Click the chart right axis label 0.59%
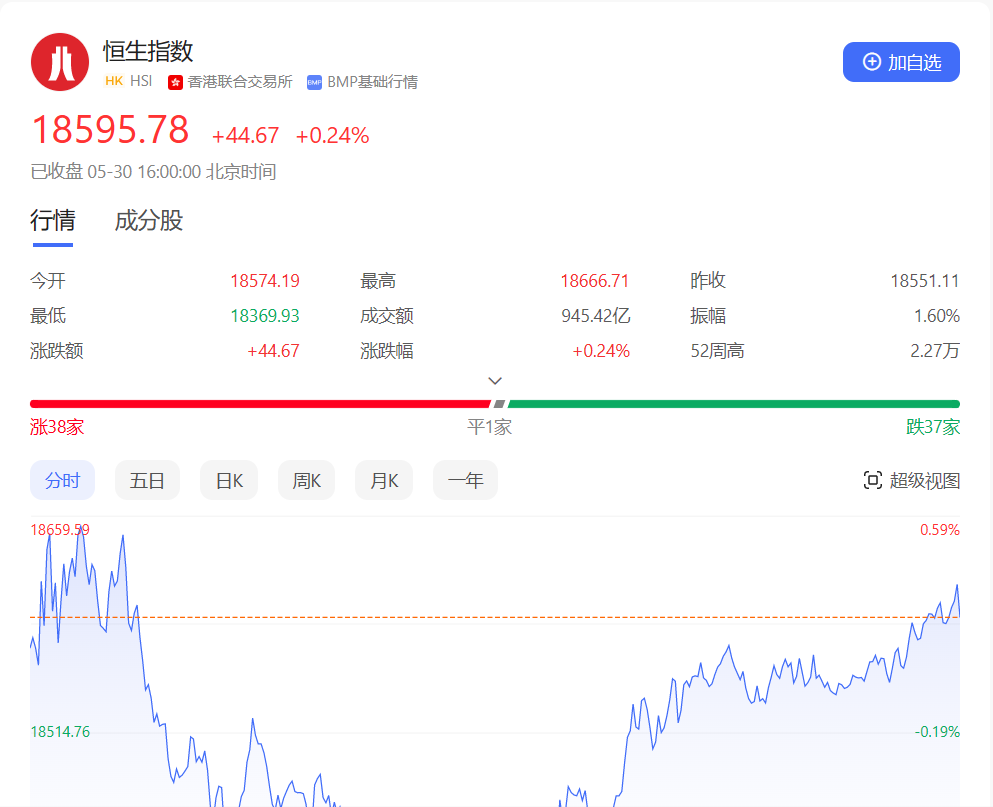The height and width of the screenshot is (807, 993). point(940,530)
